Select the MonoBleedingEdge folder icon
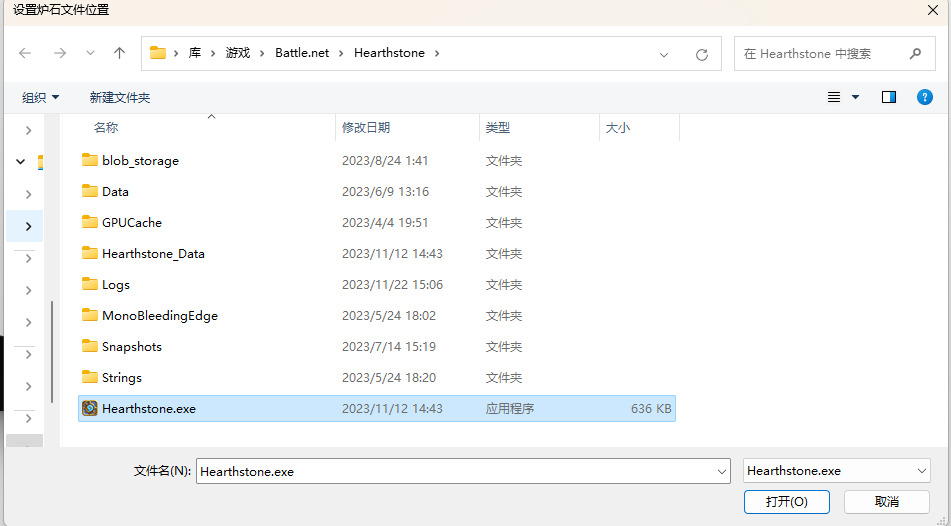The image size is (951, 526). [90, 315]
